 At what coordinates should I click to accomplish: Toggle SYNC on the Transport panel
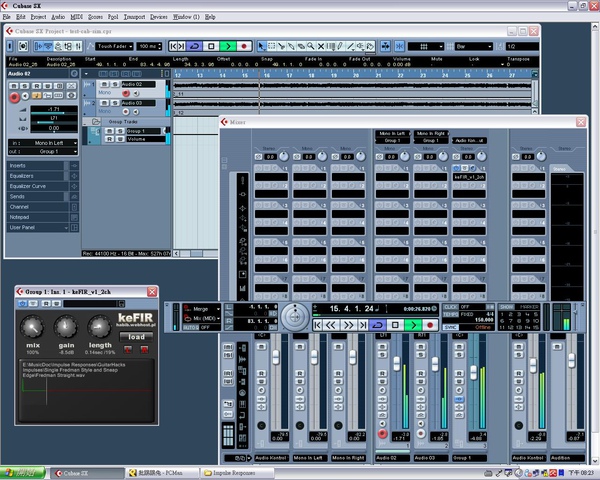click(x=450, y=327)
